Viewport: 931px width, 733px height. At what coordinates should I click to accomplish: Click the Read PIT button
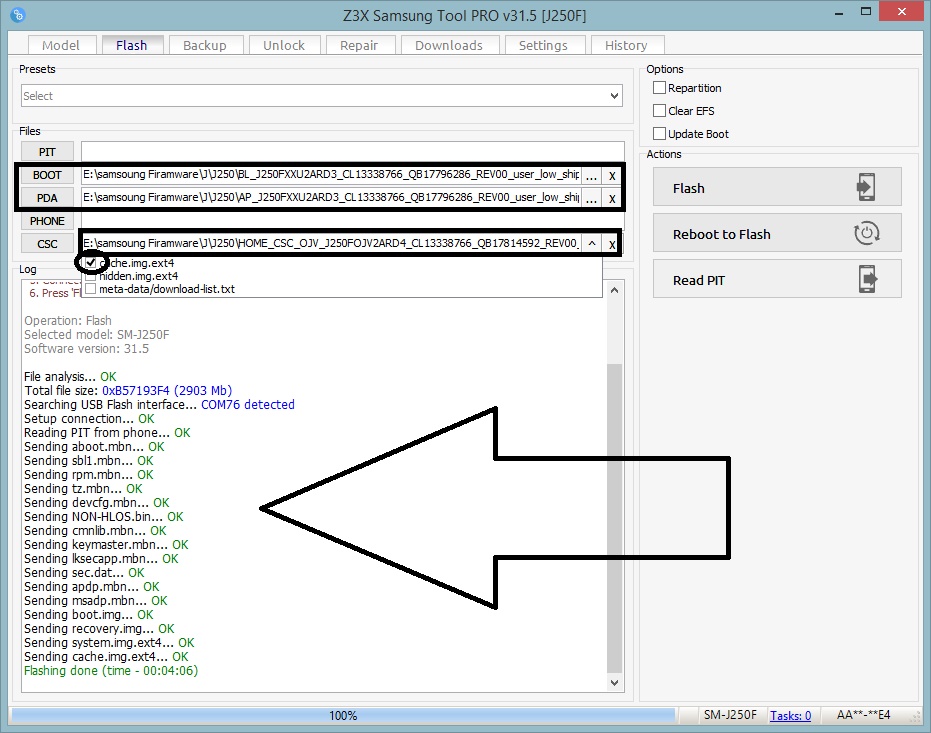point(777,280)
